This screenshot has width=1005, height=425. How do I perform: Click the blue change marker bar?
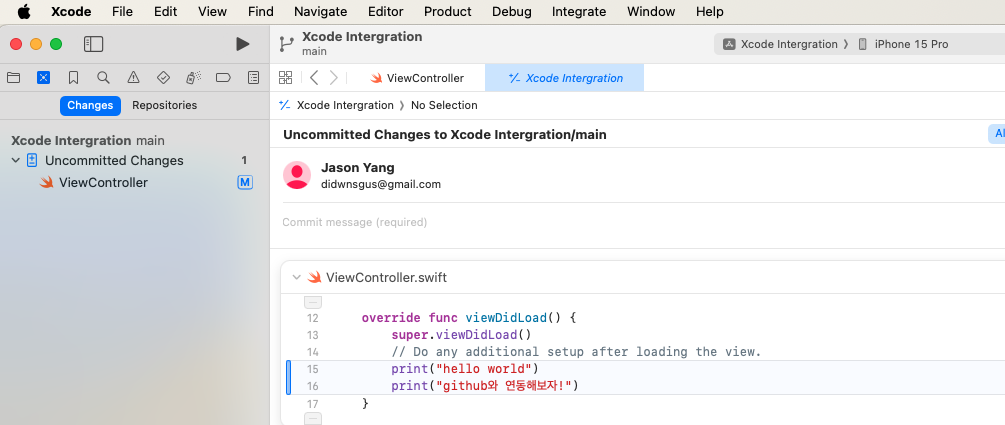coord(288,378)
